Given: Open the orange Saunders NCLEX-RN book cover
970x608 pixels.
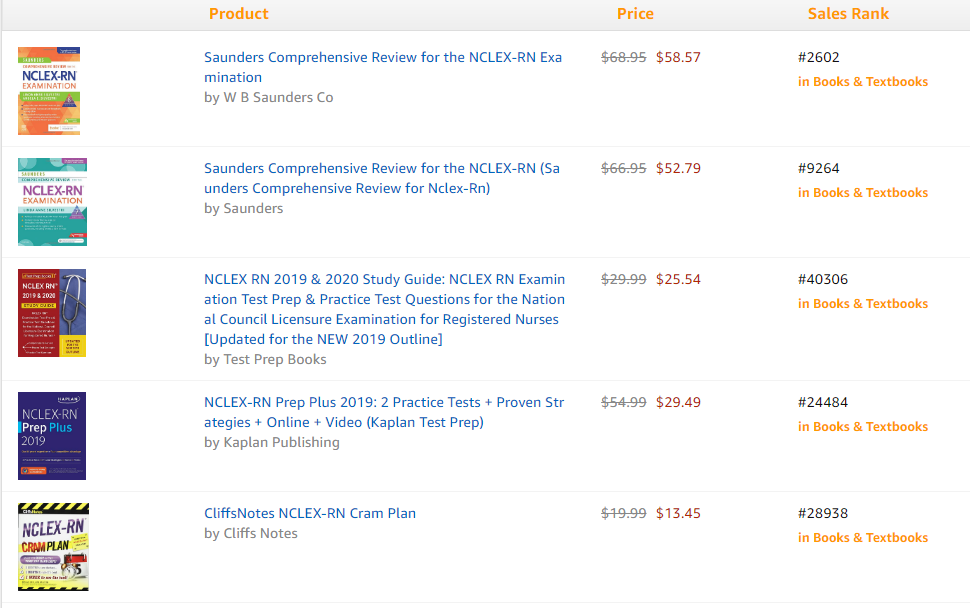Looking at the screenshot, I should pyautogui.click(x=49, y=91).
